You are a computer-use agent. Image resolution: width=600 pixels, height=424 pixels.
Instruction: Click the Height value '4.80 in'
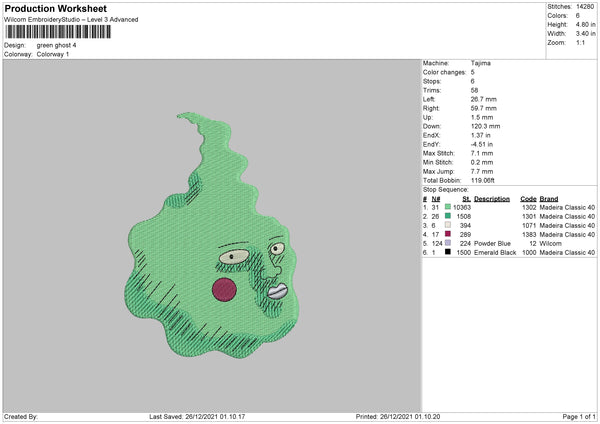click(585, 24)
